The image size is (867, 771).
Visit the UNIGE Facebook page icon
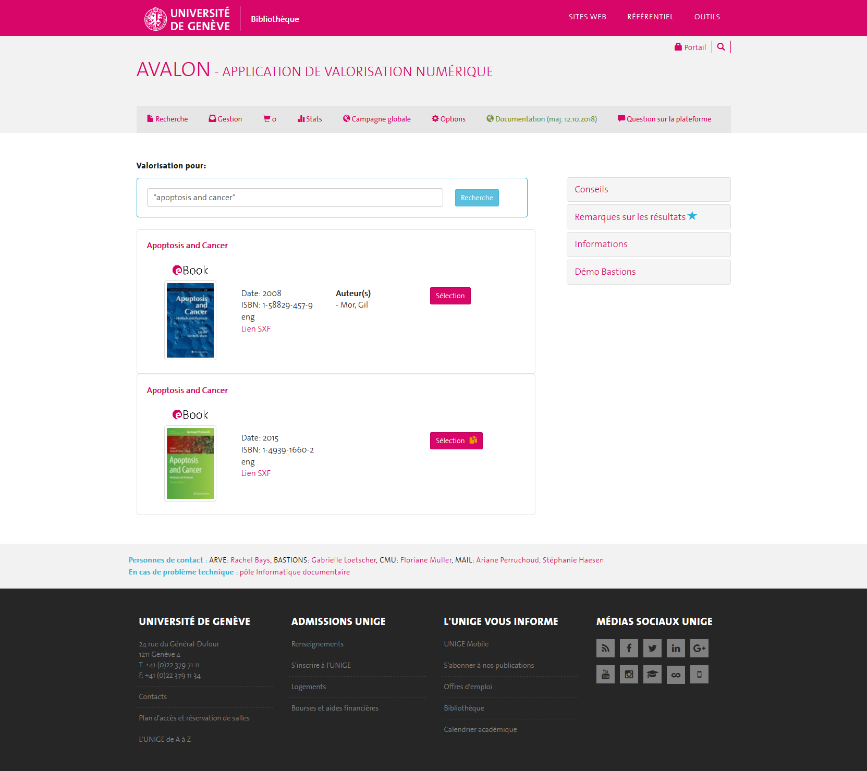(x=629, y=648)
